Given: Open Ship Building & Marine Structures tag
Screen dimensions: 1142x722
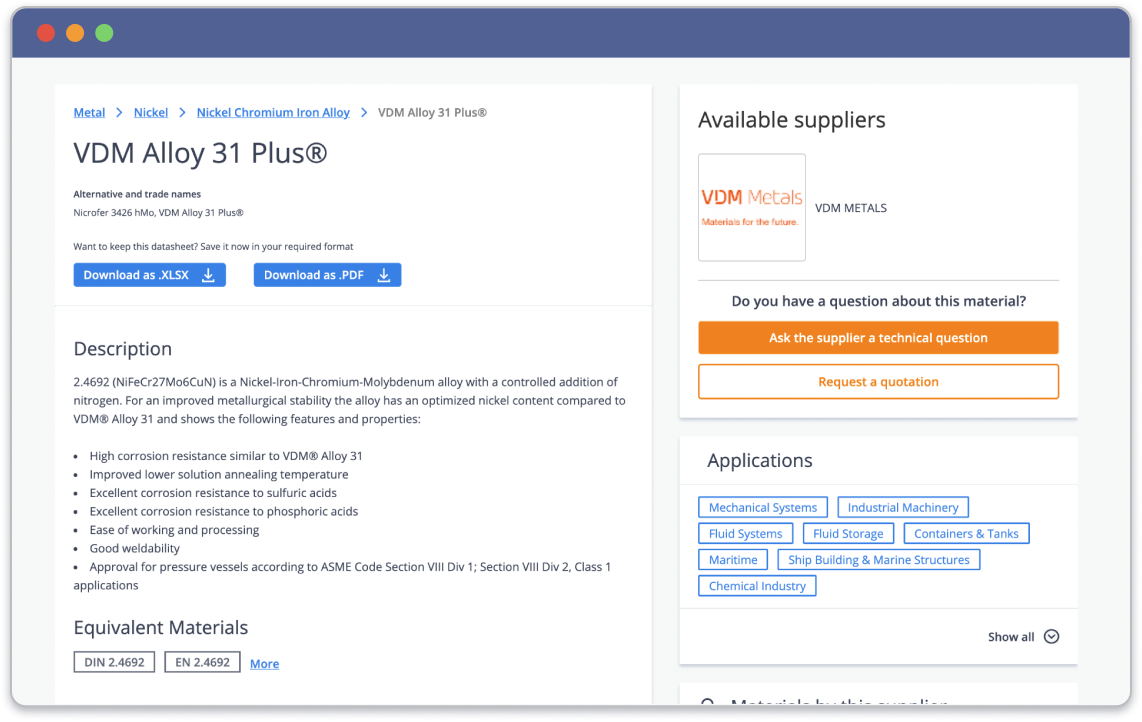Looking at the screenshot, I should pyautogui.click(x=878, y=560).
